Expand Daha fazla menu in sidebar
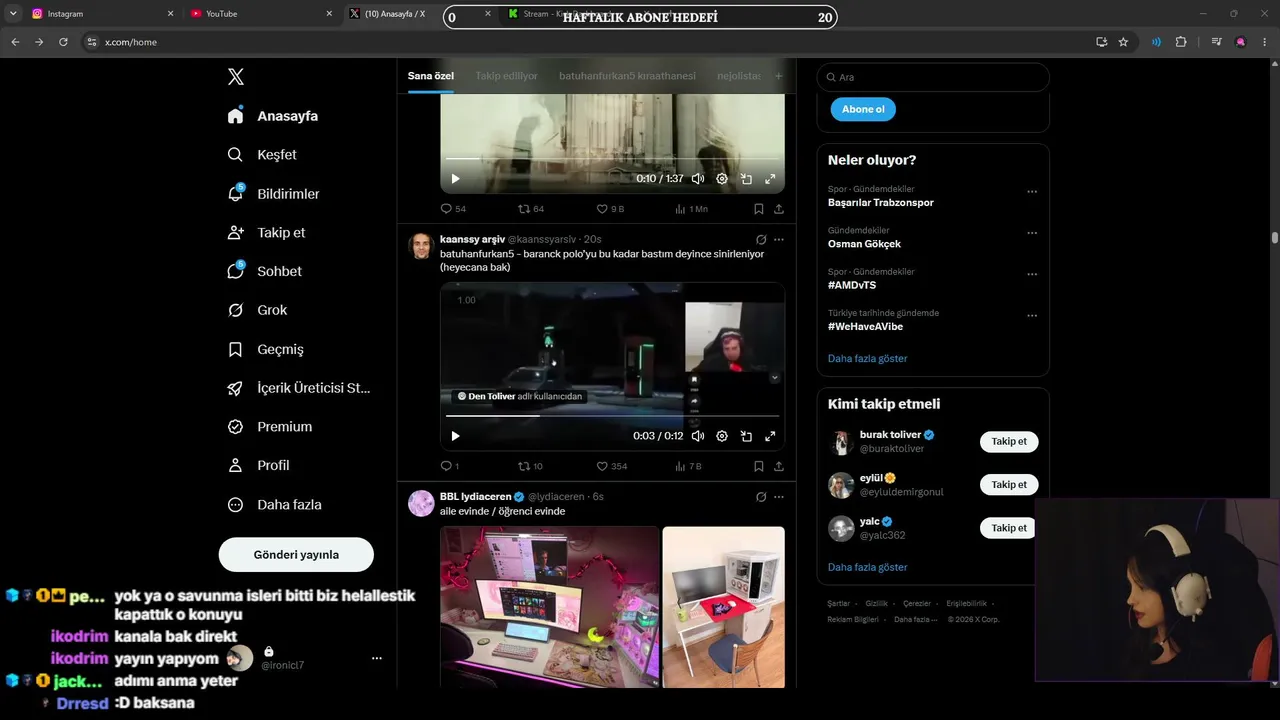1280x720 pixels. point(274,505)
